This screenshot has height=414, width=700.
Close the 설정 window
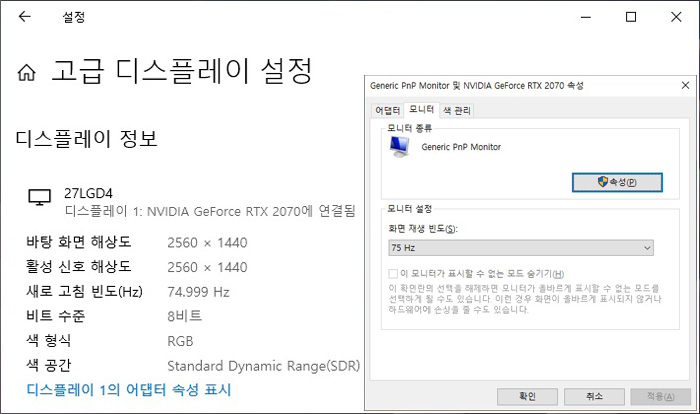pyautogui.click(x=677, y=17)
